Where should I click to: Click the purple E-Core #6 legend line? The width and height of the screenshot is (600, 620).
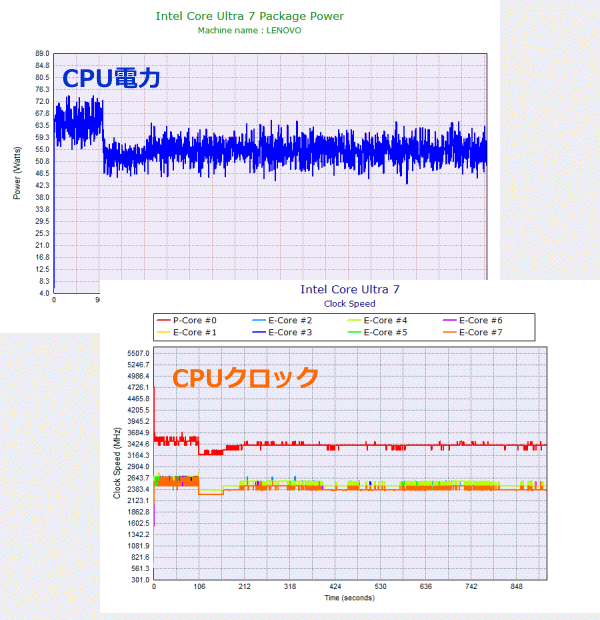(449, 320)
